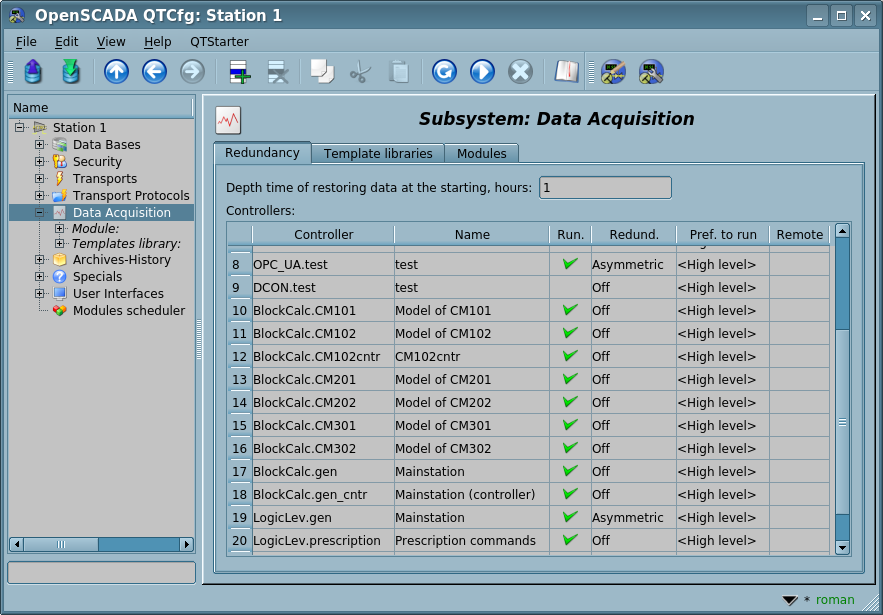Switch to the Template libraries tab

378,154
